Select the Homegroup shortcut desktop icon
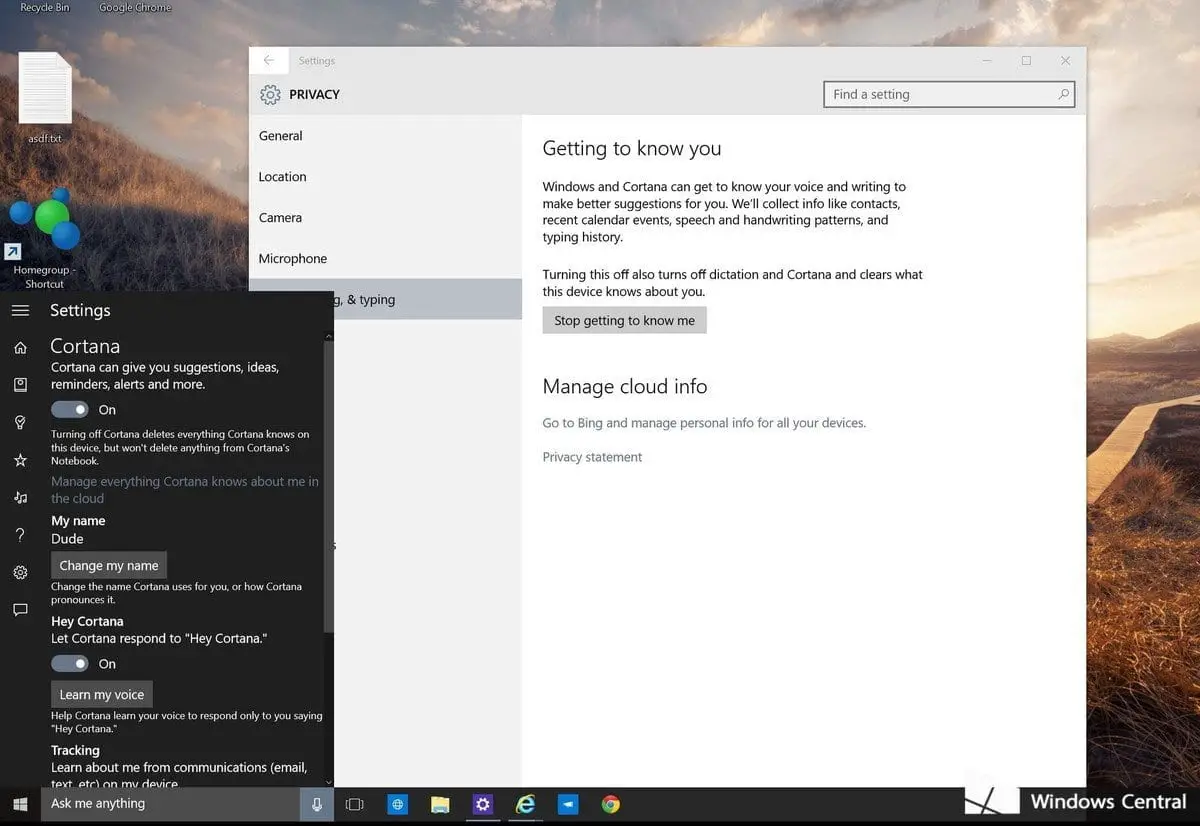1200x826 pixels. [45, 238]
